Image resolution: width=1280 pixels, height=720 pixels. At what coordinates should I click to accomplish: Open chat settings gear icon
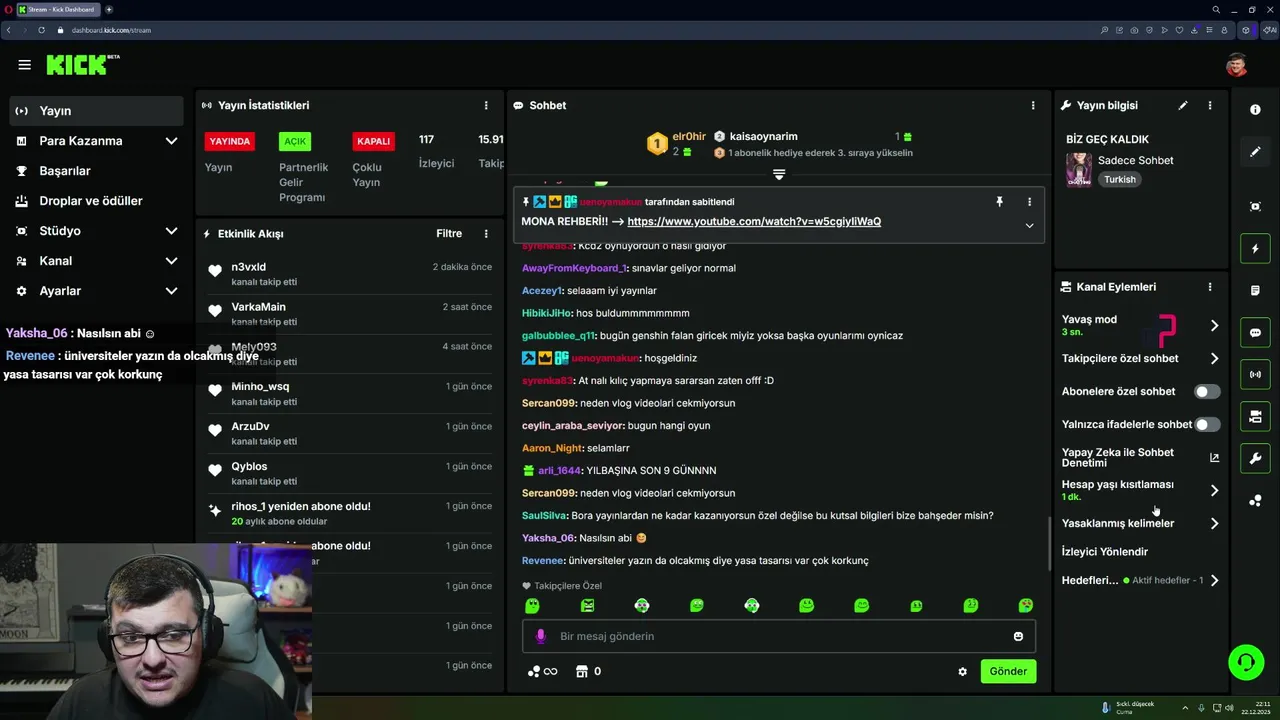[x=962, y=672]
